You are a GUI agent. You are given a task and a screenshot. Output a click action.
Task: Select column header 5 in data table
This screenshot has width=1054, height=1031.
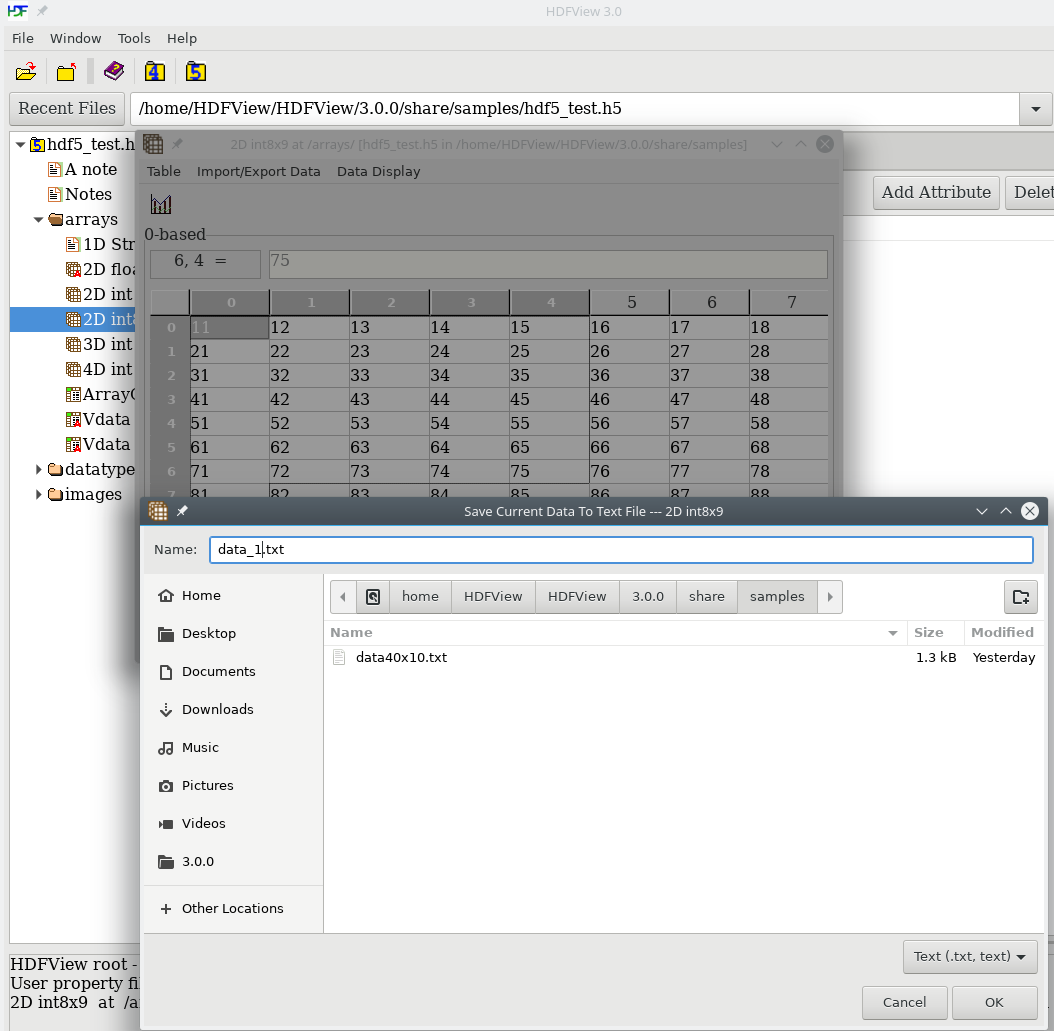pos(631,302)
